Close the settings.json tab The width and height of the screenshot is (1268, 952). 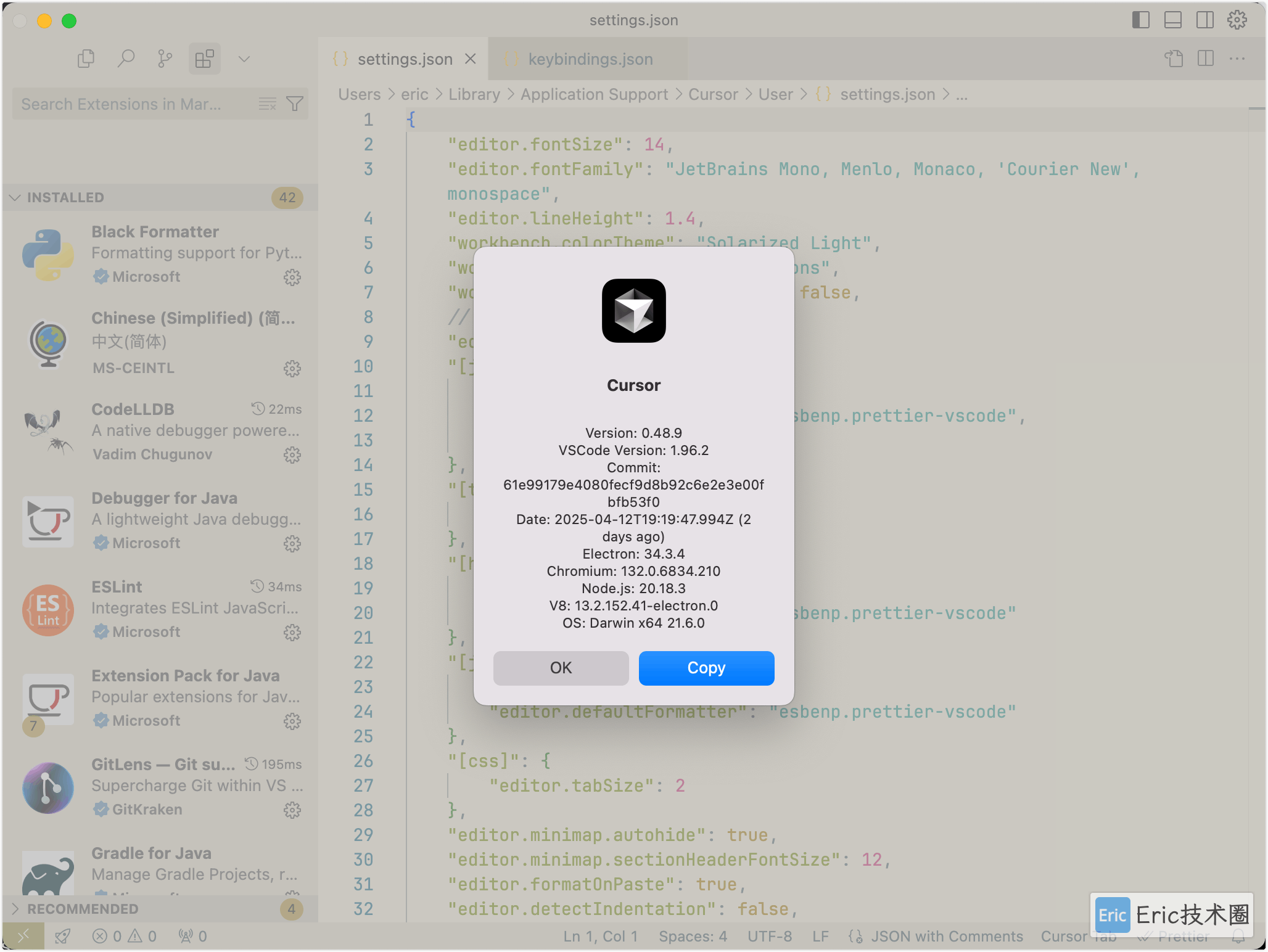coord(471,59)
